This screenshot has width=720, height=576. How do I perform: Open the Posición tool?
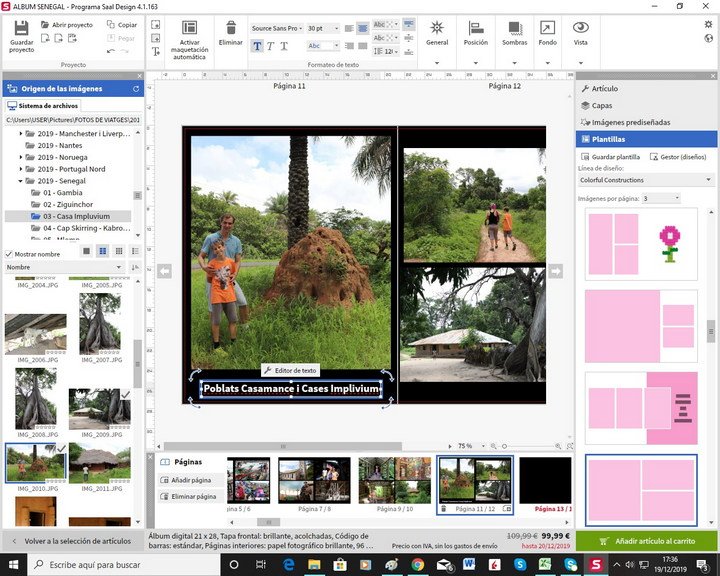476,29
